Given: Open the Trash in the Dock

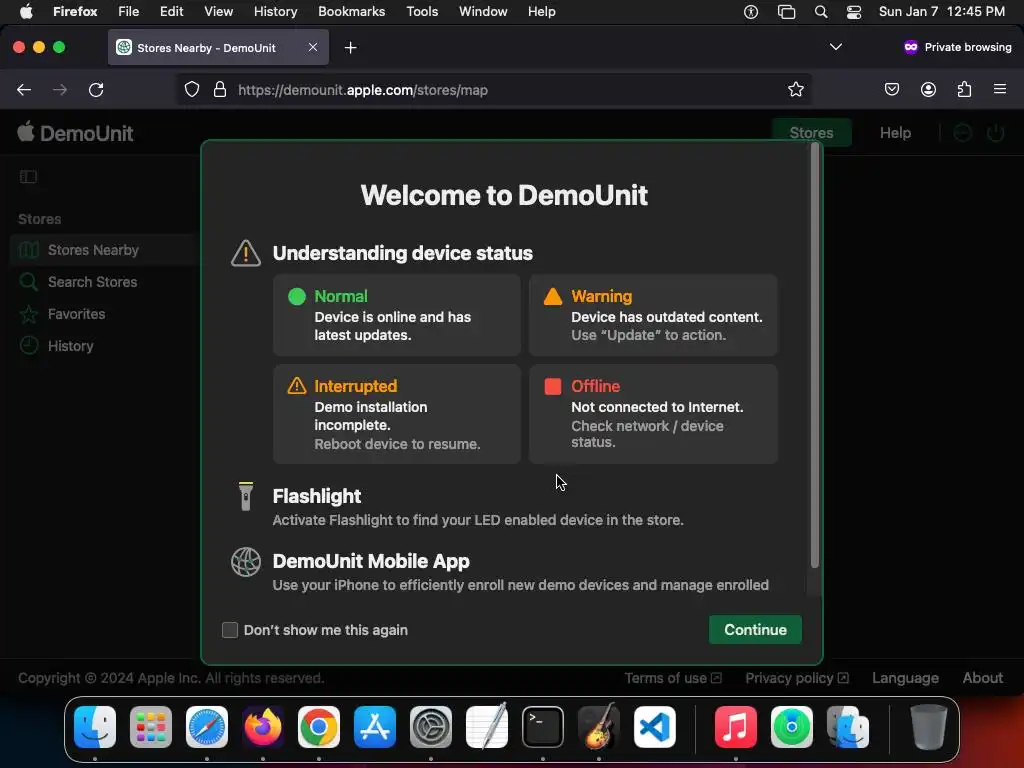Looking at the screenshot, I should click(928, 727).
